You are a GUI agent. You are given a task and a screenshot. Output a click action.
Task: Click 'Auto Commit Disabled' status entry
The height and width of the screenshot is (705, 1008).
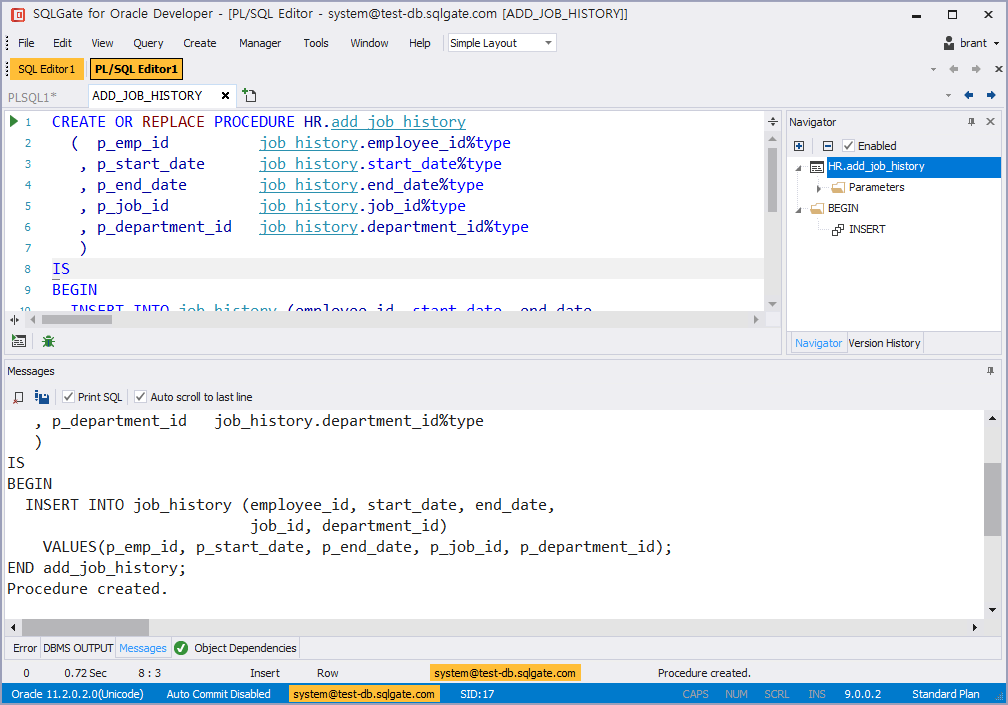pyautogui.click(x=219, y=694)
